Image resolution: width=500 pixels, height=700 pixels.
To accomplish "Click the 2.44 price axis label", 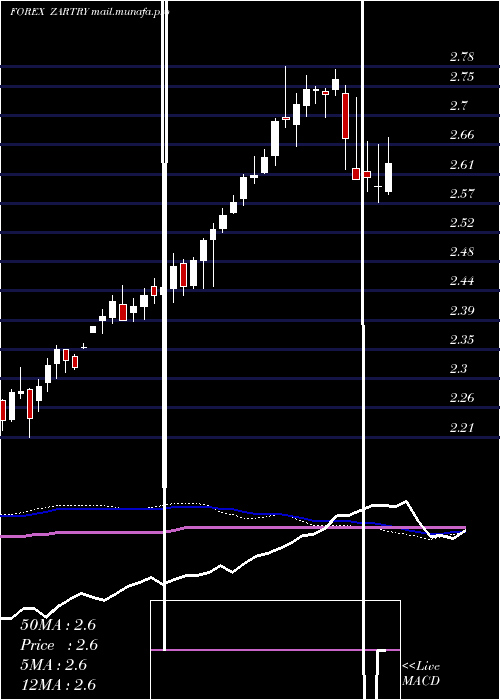I will point(462,281).
